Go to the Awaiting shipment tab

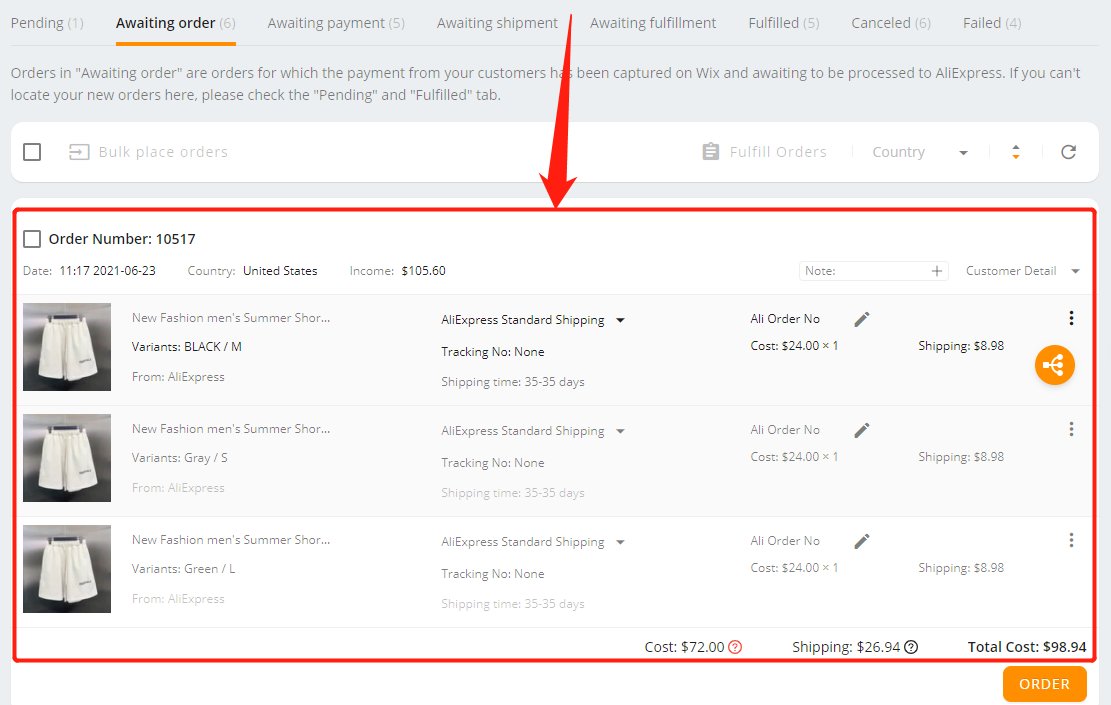coord(497,23)
